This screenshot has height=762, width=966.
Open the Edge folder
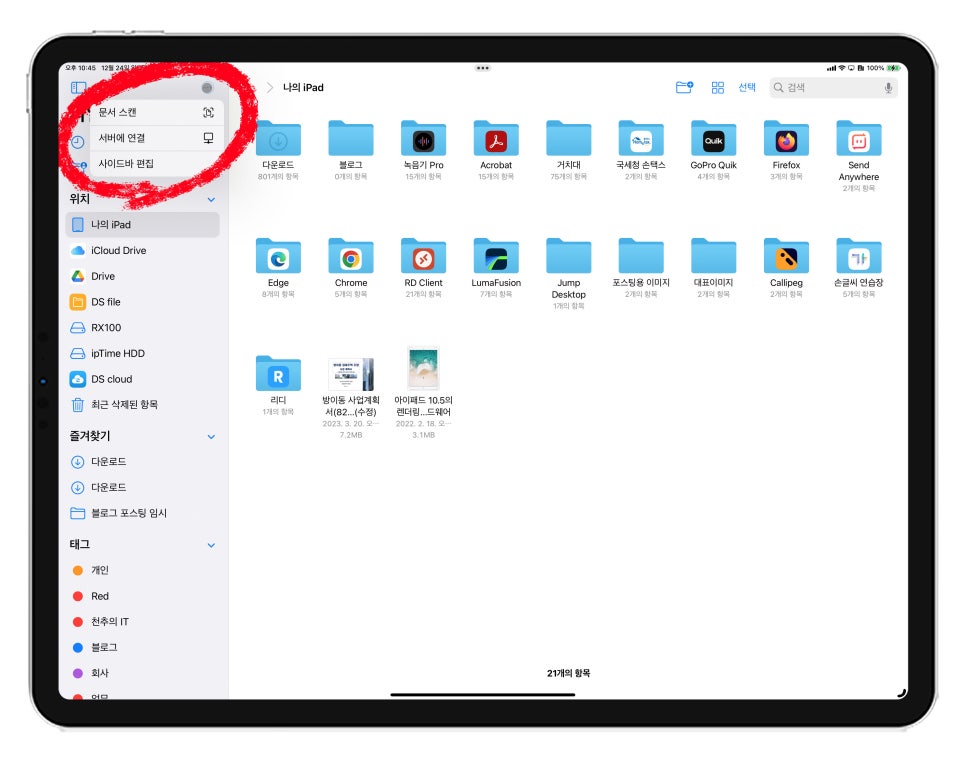(278, 256)
